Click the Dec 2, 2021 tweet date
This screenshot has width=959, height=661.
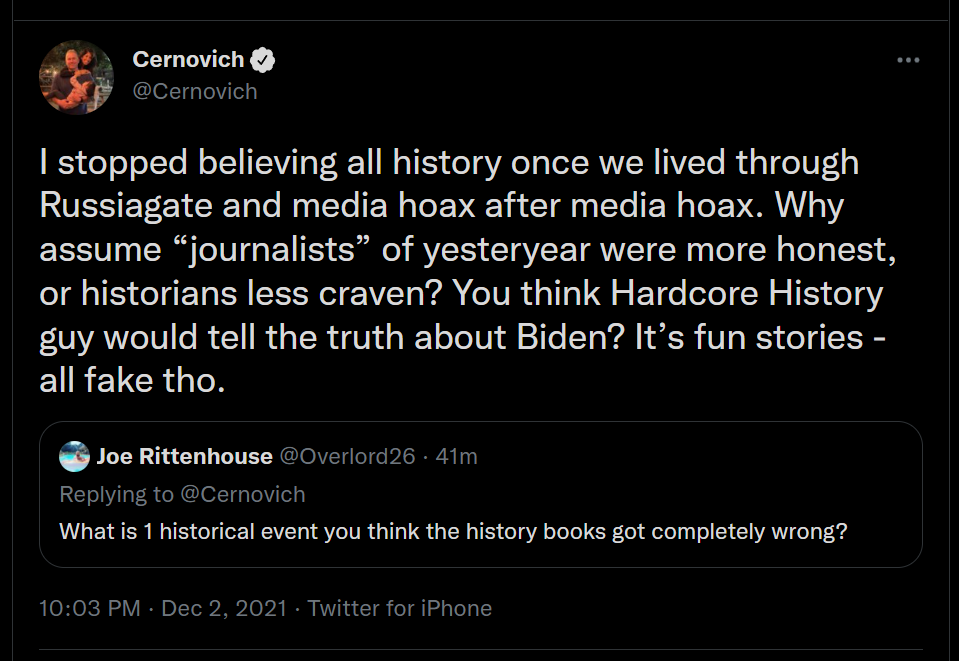point(224,608)
